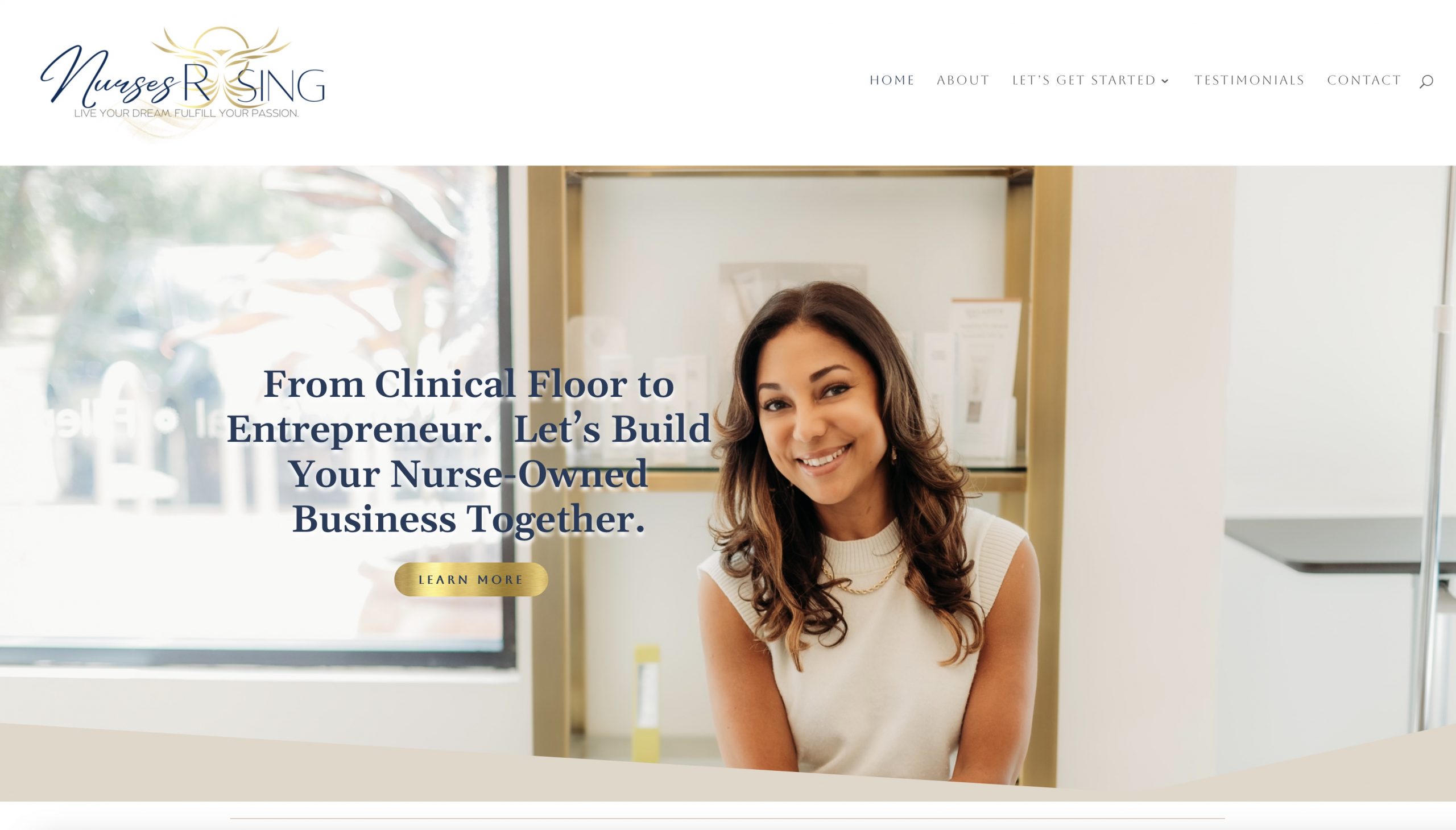Click the yellow product on lower shelf
The height and width of the screenshot is (830, 1456).
(x=647, y=702)
